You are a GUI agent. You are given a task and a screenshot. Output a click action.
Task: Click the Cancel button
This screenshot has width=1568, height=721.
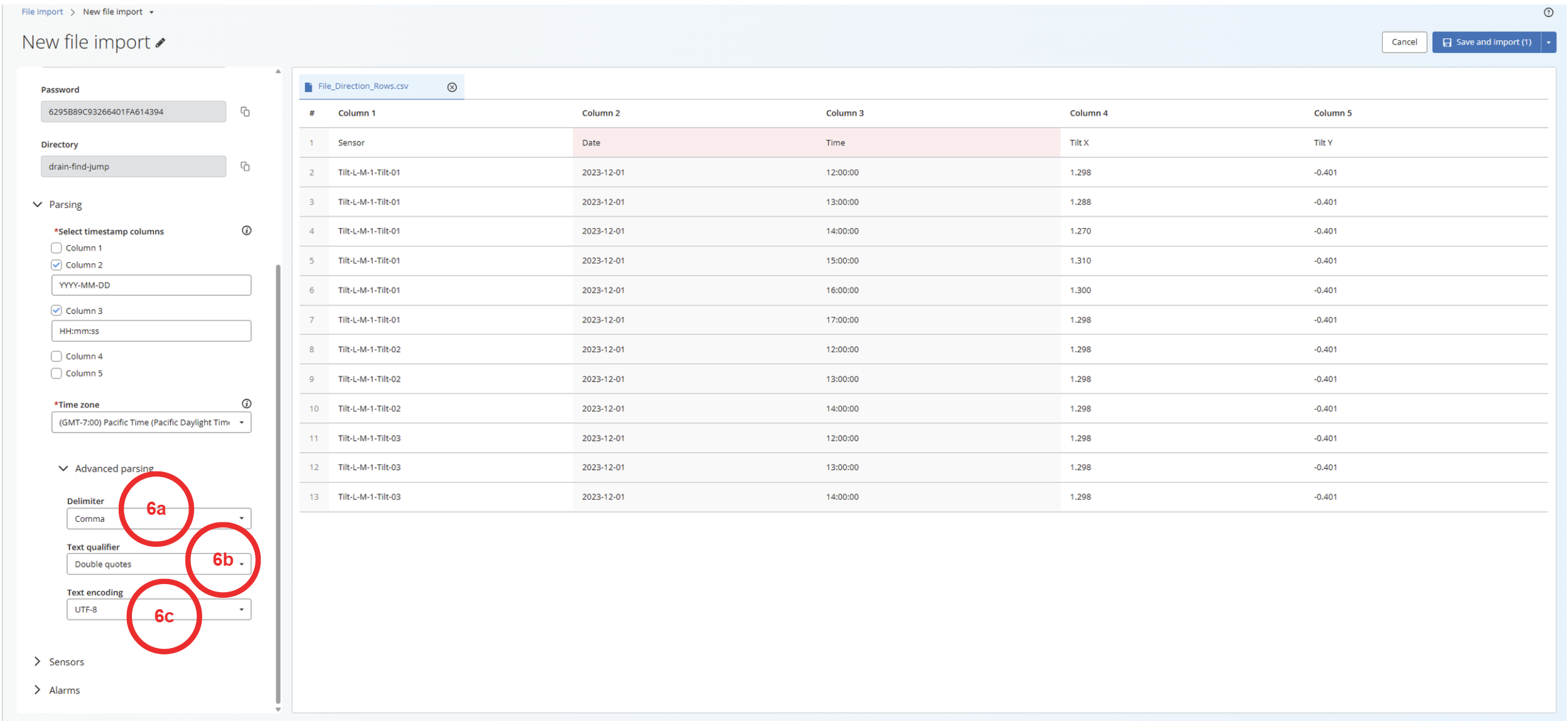coord(1403,42)
